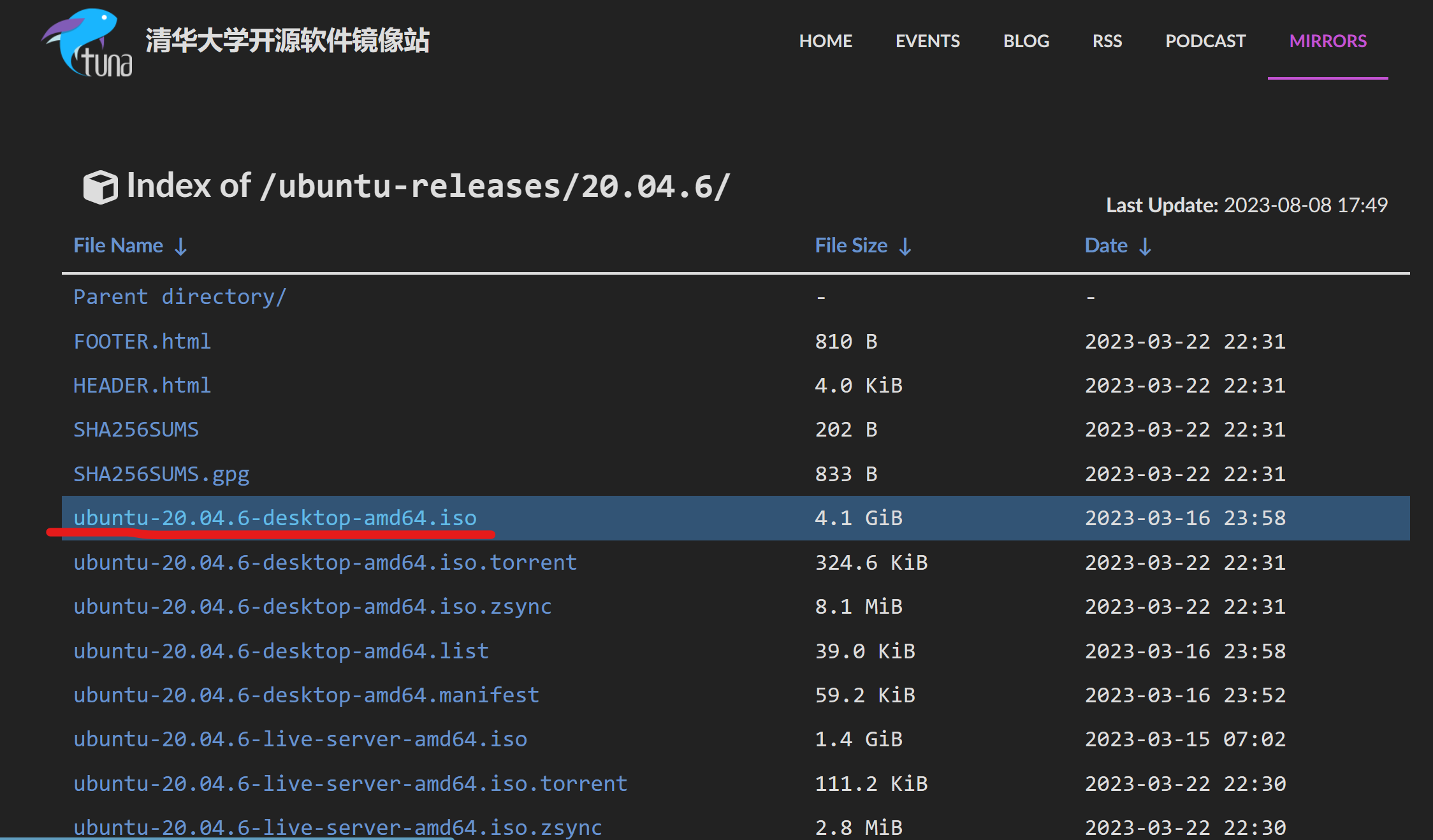
Task: Open the RSS feed link
Action: 1107,41
